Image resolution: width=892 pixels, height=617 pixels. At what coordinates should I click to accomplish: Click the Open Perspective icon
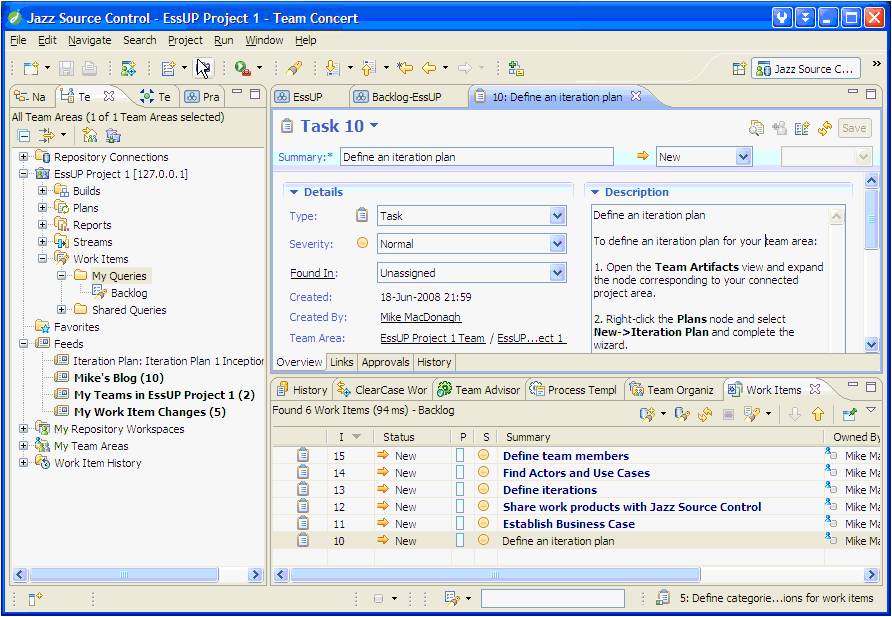(x=739, y=69)
